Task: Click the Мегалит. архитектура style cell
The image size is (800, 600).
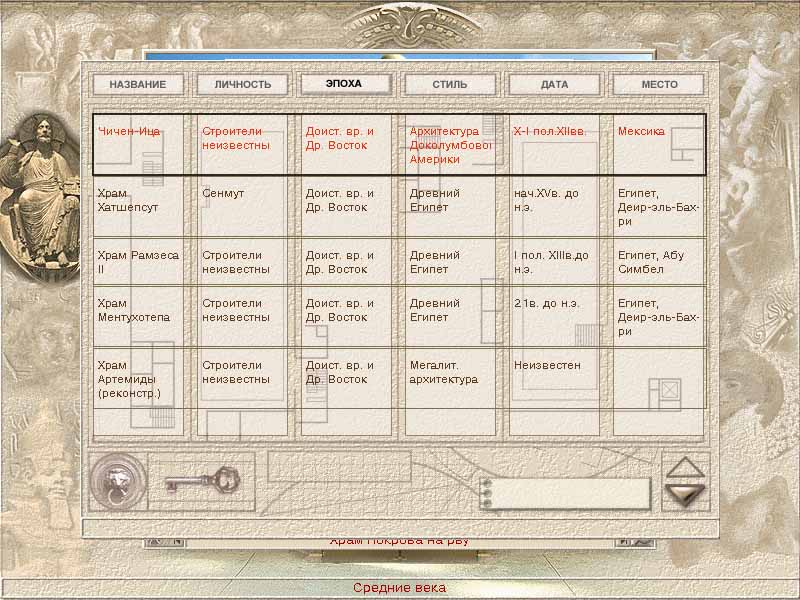Action: tap(444, 372)
